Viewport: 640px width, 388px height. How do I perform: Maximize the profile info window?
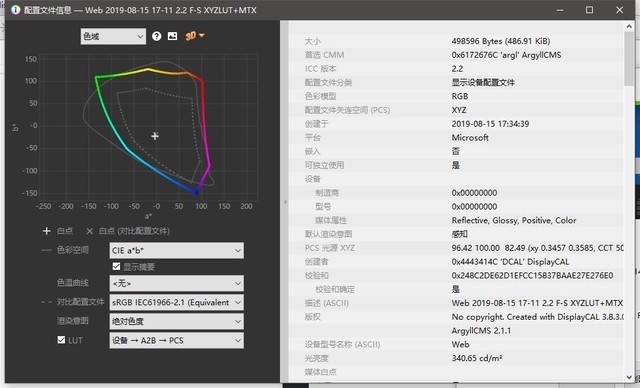[589, 10]
